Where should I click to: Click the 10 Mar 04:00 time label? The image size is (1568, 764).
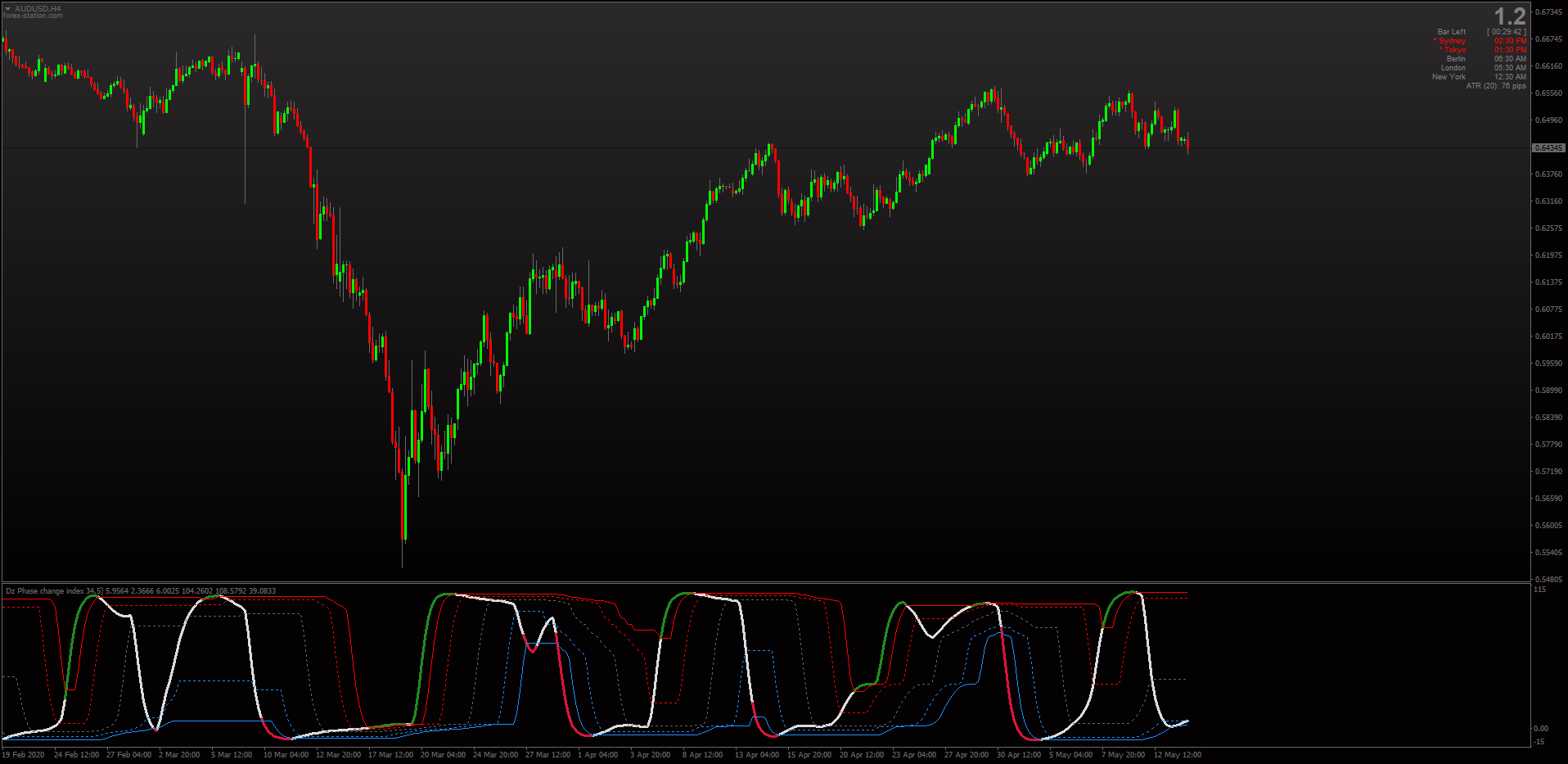pos(286,755)
